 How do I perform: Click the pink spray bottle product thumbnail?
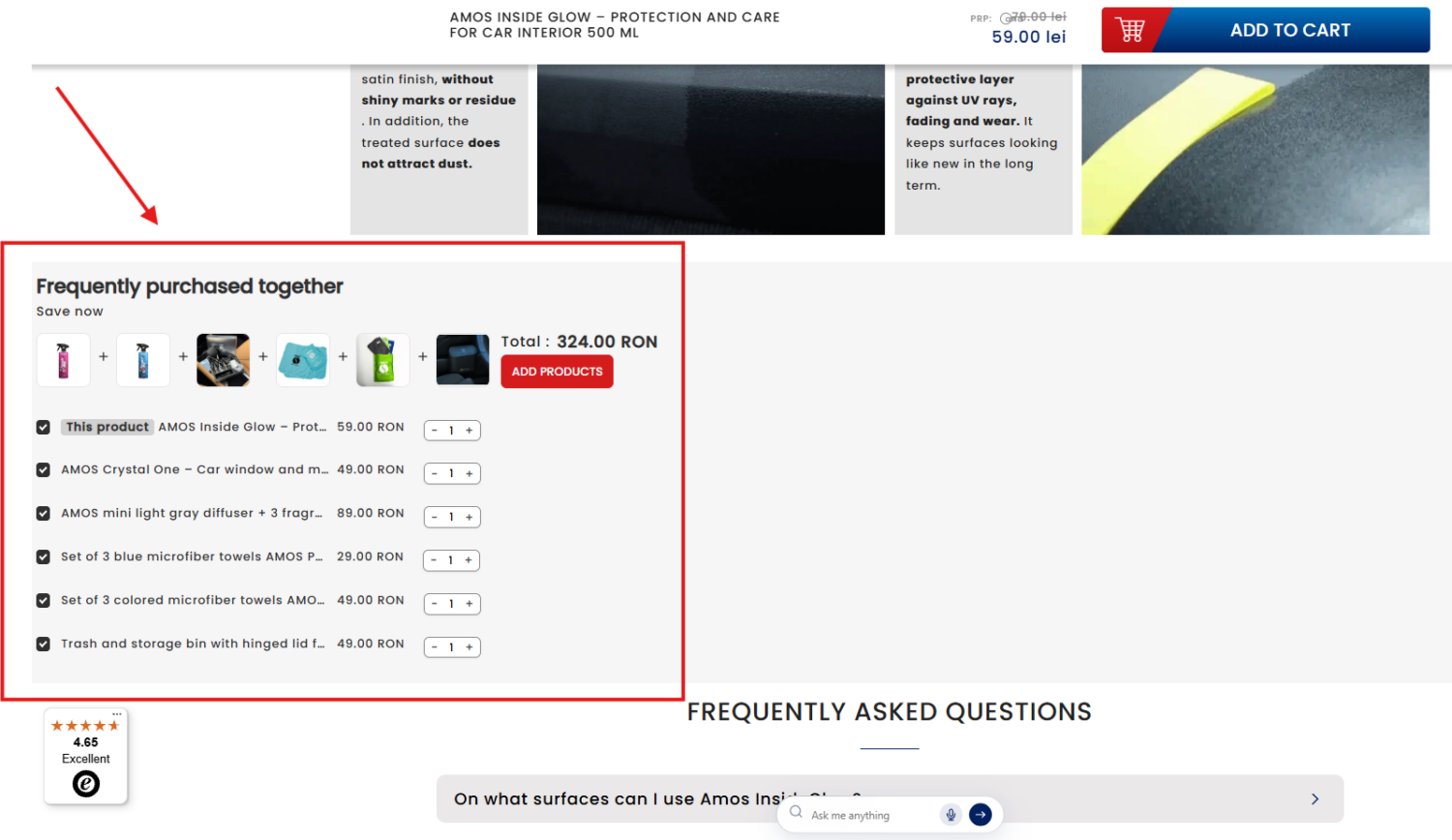point(64,360)
